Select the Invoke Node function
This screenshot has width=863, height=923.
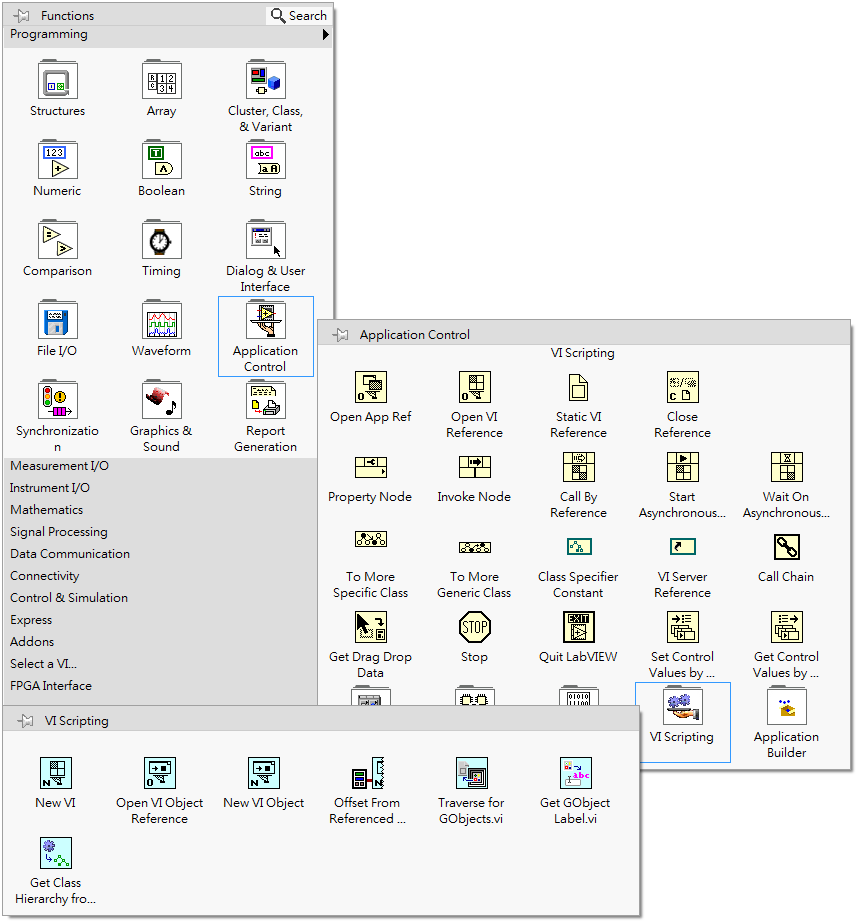click(474, 468)
